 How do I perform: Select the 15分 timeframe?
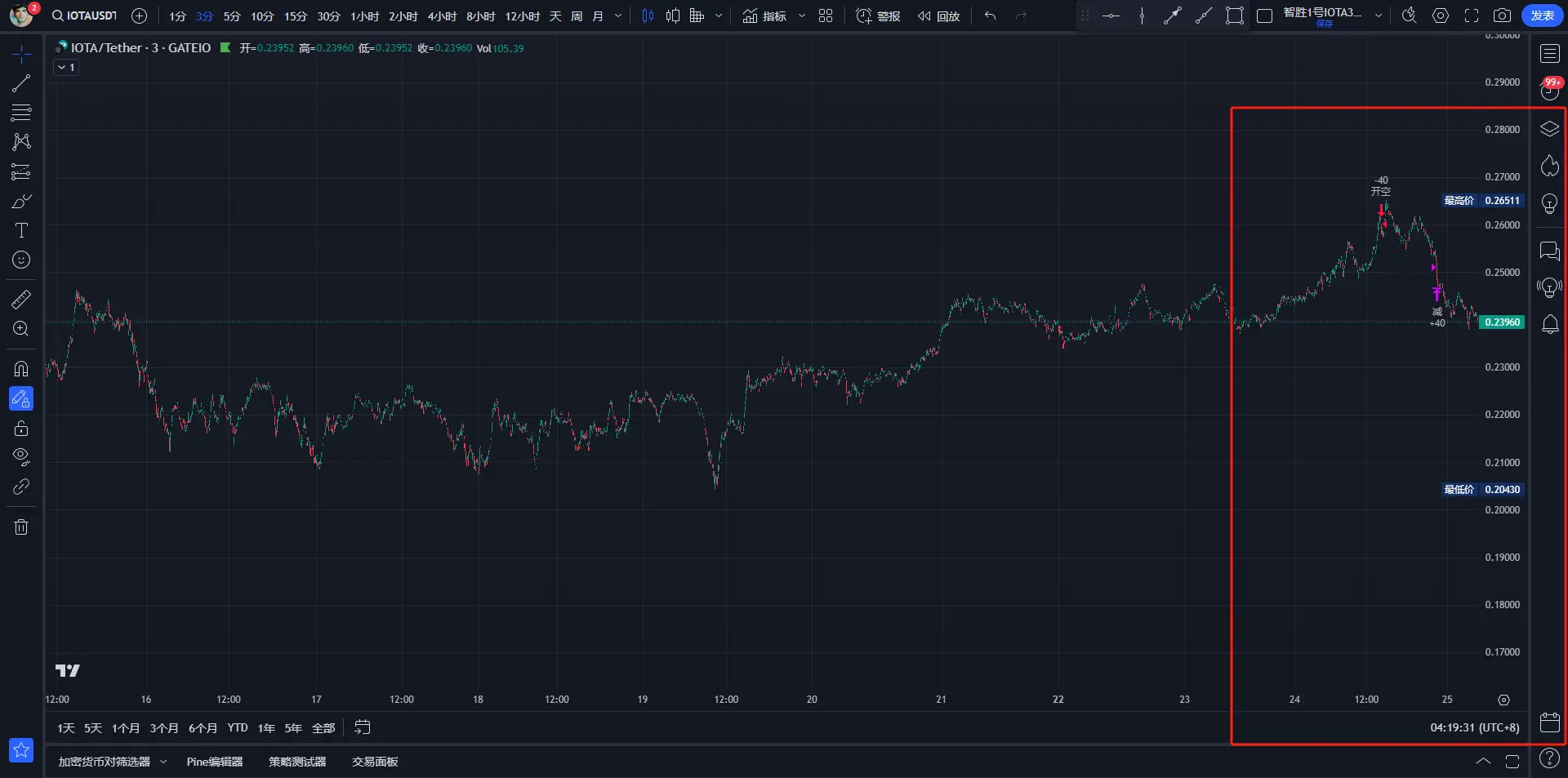pyautogui.click(x=295, y=16)
